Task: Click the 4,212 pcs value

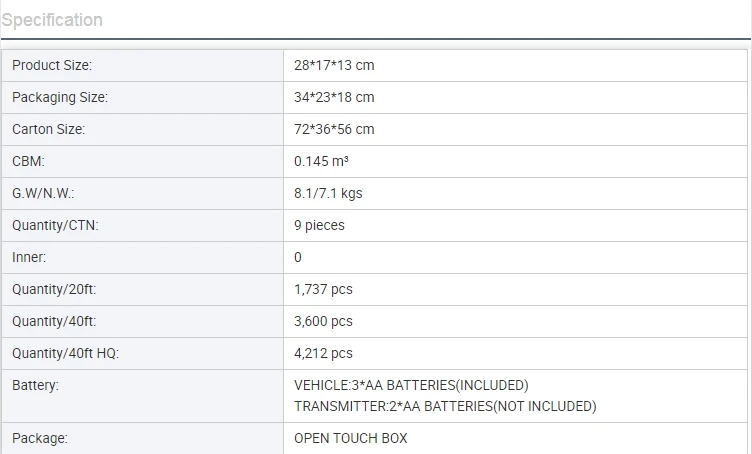Action: 323,353
